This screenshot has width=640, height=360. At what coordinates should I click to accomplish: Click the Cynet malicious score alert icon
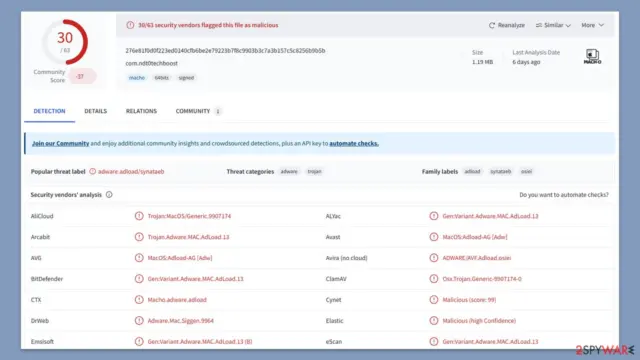(434, 300)
